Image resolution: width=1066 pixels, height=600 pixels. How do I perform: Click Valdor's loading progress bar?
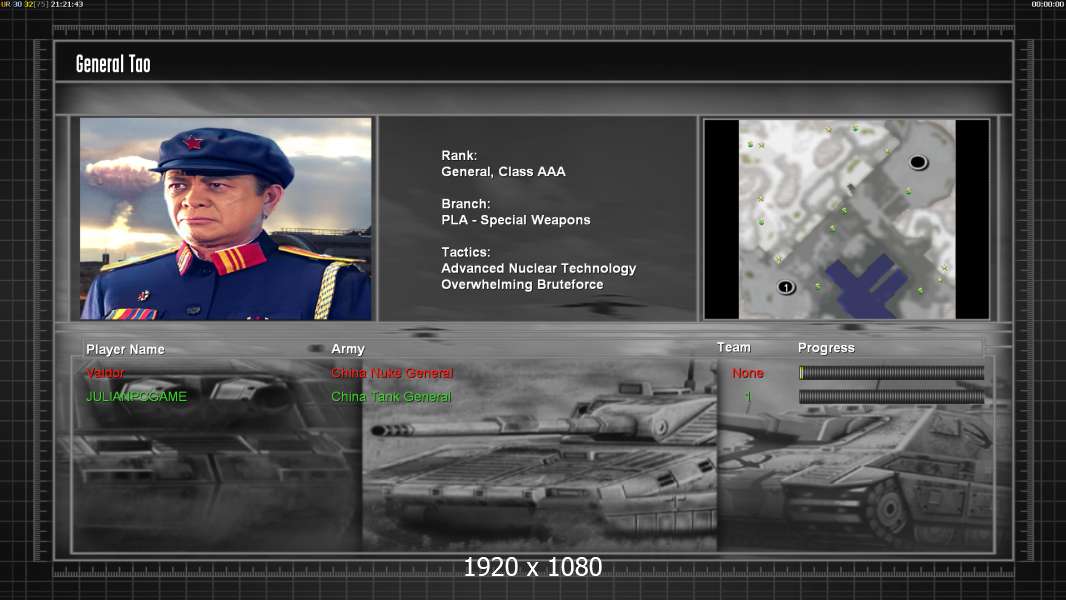pyautogui.click(x=891, y=372)
